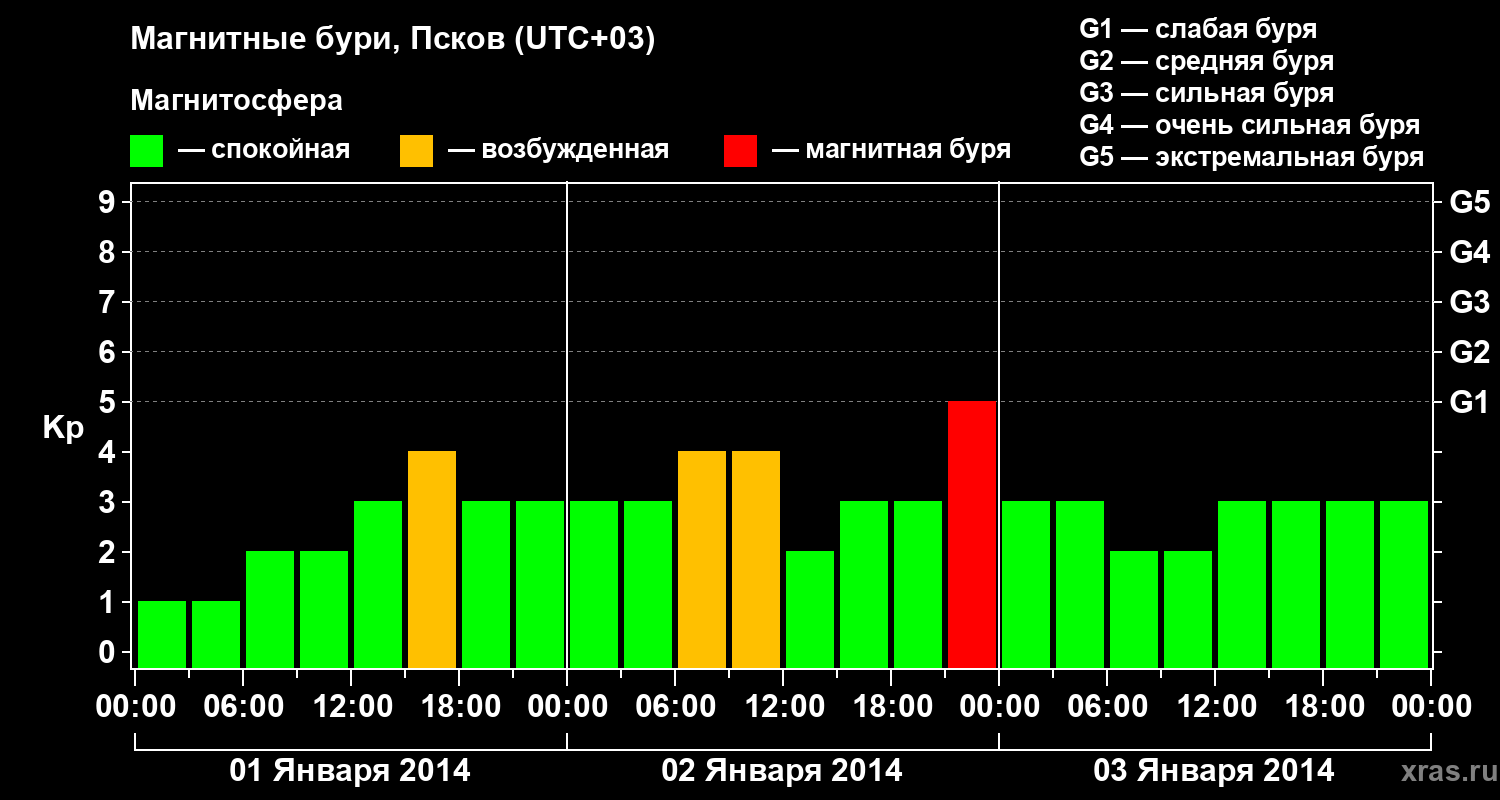This screenshot has height=800, width=1500.
Task: Click the G5 label on right axis
Action: tap(1469, 202)
